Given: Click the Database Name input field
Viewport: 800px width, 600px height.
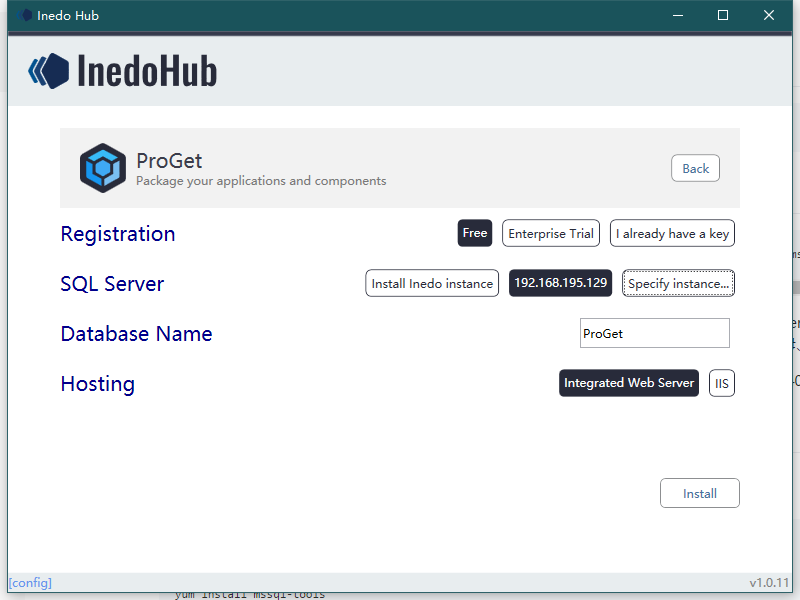Looking at the screenshot, I should tap(655, 333).
